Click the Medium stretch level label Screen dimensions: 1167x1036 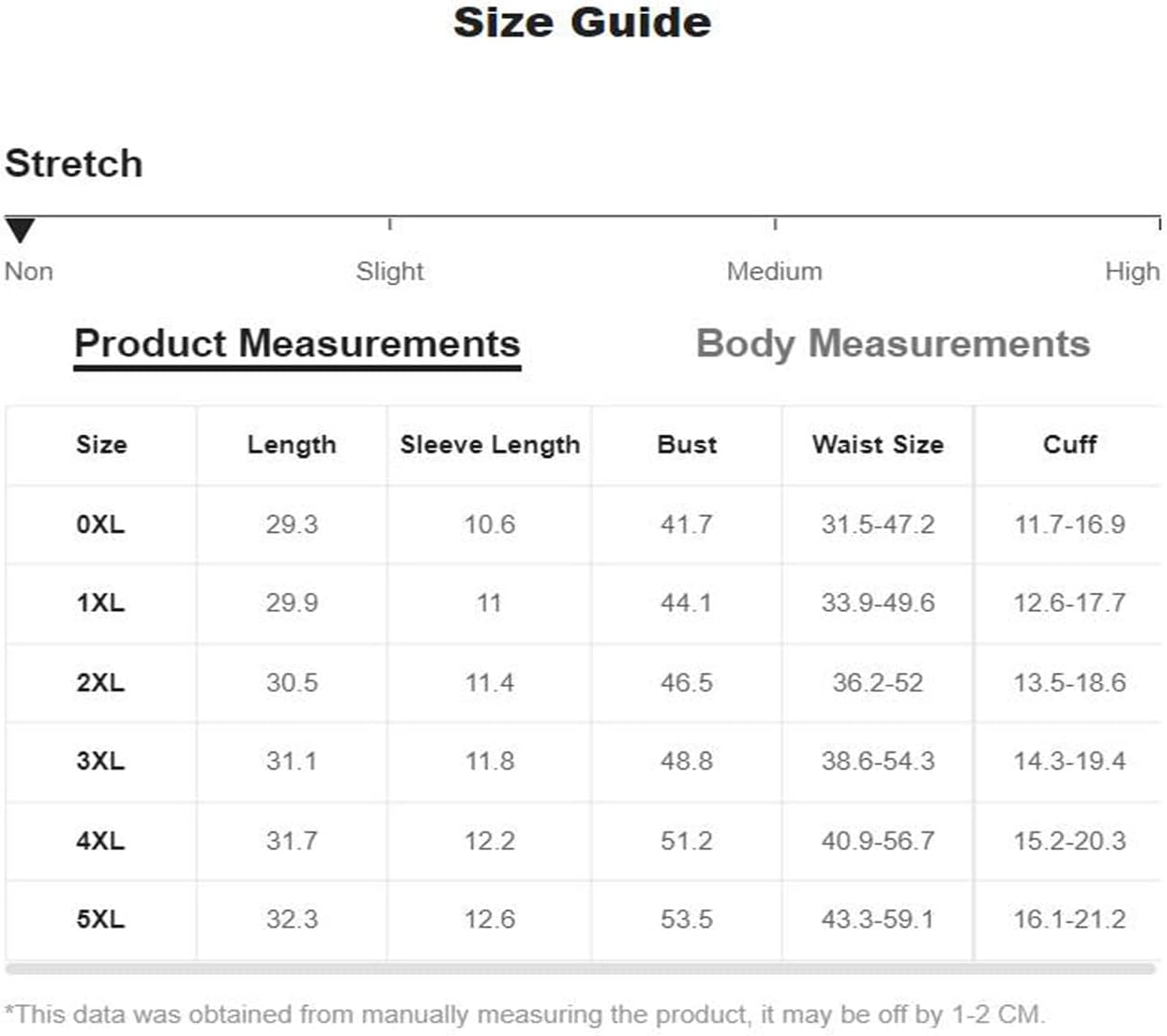(774, 271)
